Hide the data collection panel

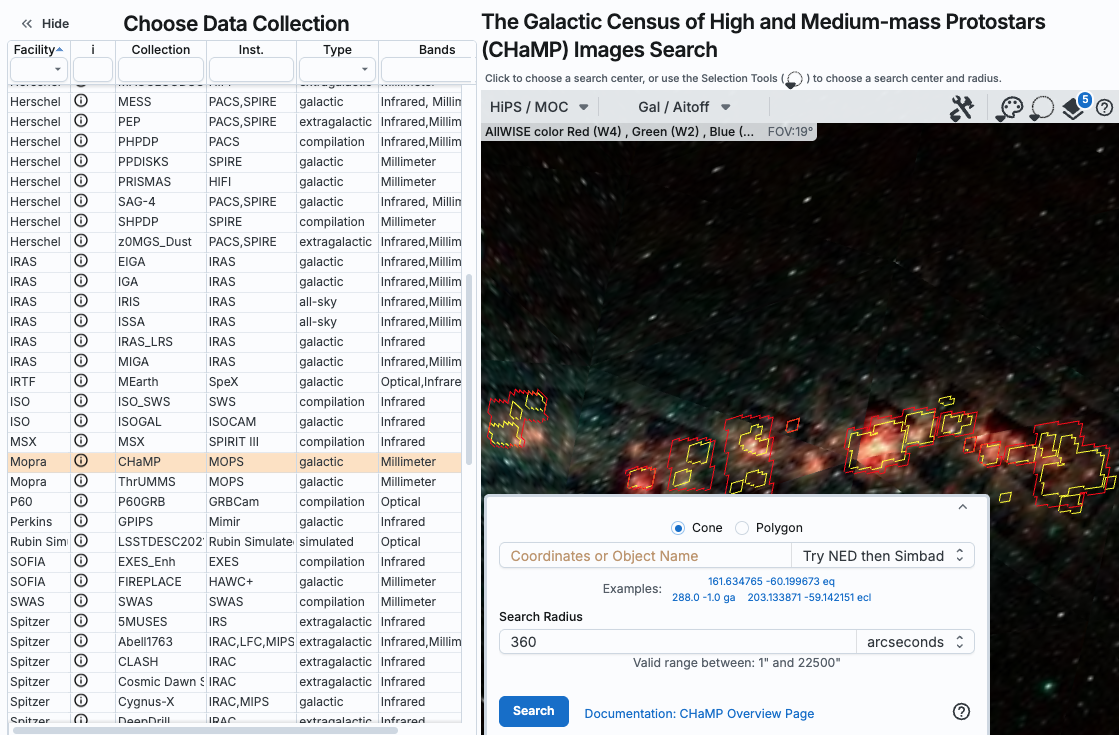45,24
